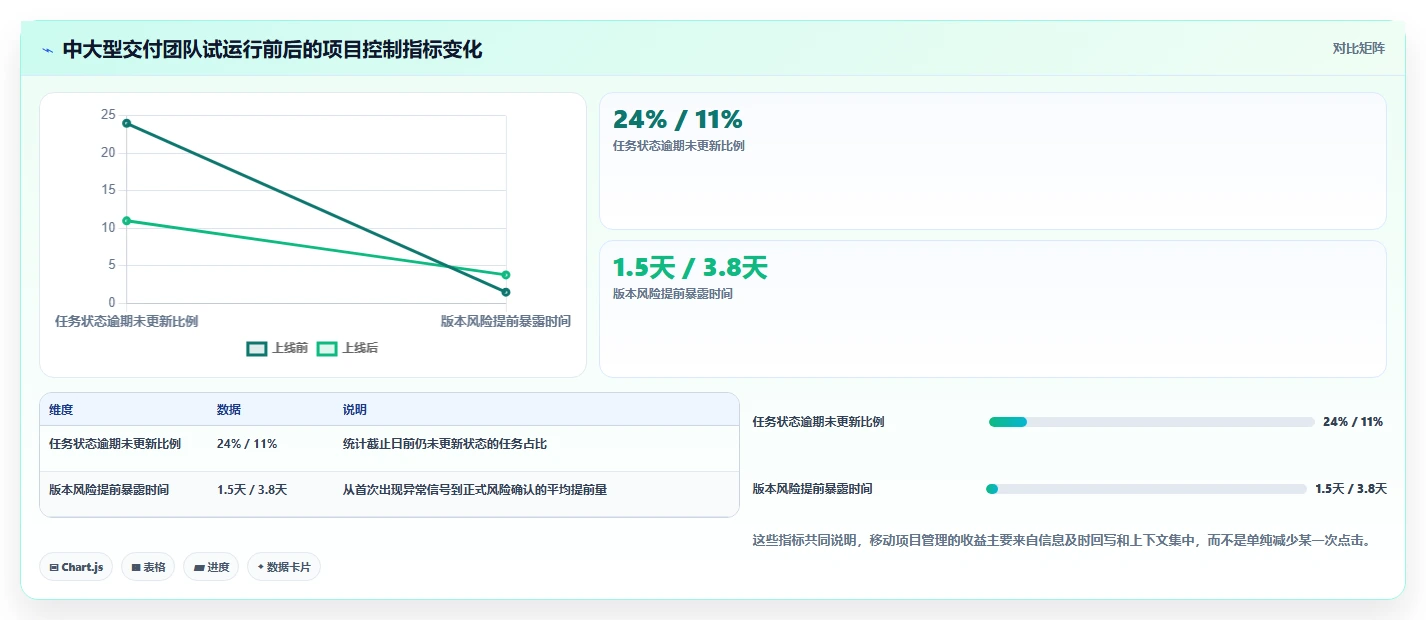Click the 进度 tag
The image size is (1426, 620).
pyautogui.click(x=211, y=567)
